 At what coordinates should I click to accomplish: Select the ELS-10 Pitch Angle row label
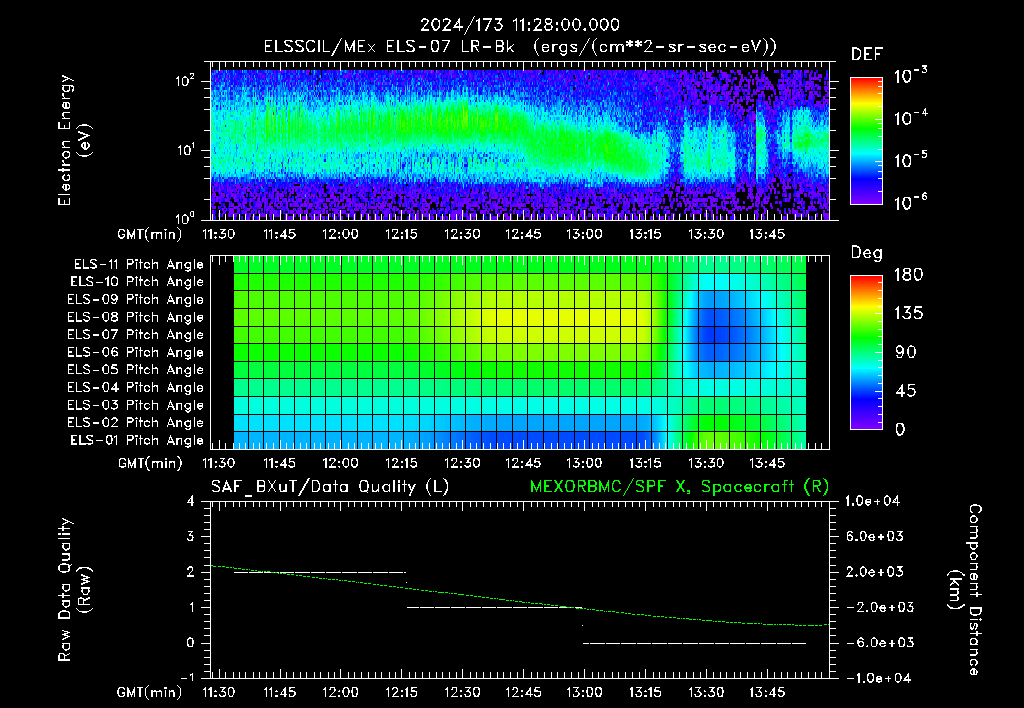point(137,282)
